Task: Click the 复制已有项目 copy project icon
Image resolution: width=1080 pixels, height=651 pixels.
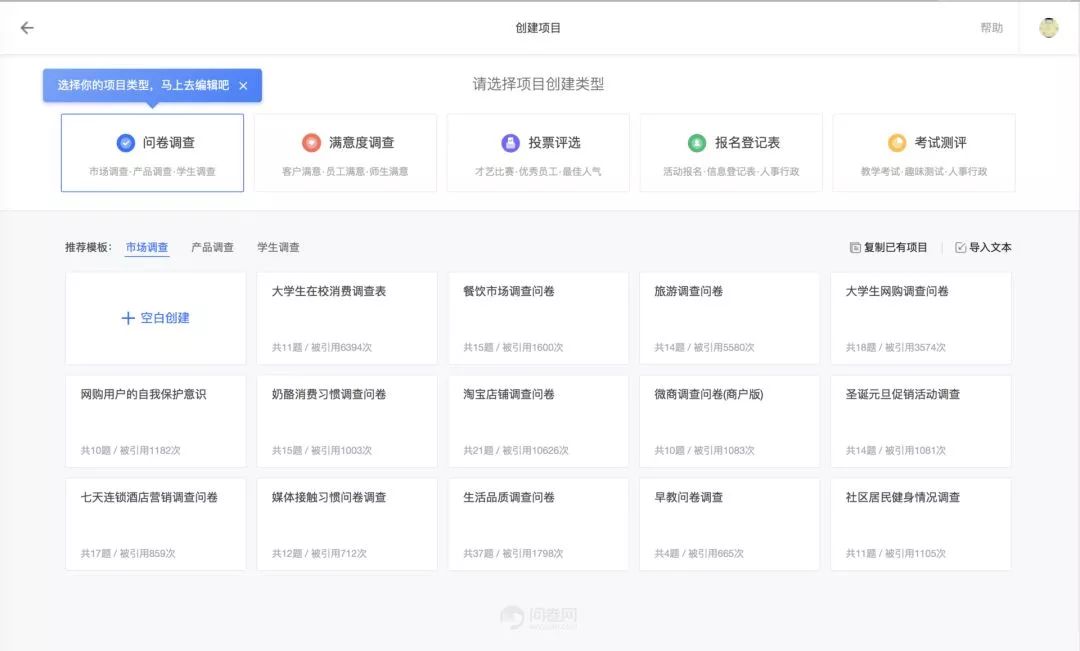Action: [855, 246]
